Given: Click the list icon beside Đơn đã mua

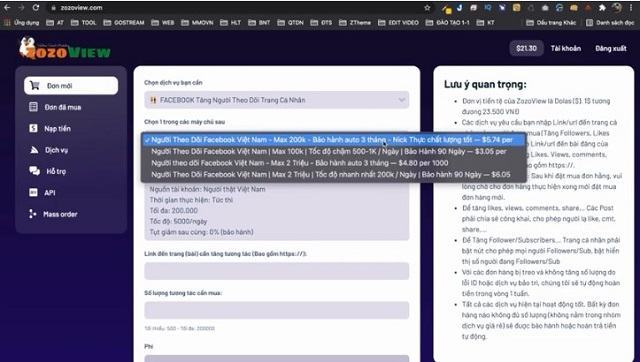Looking at the screenshot, I should point(33,107).
